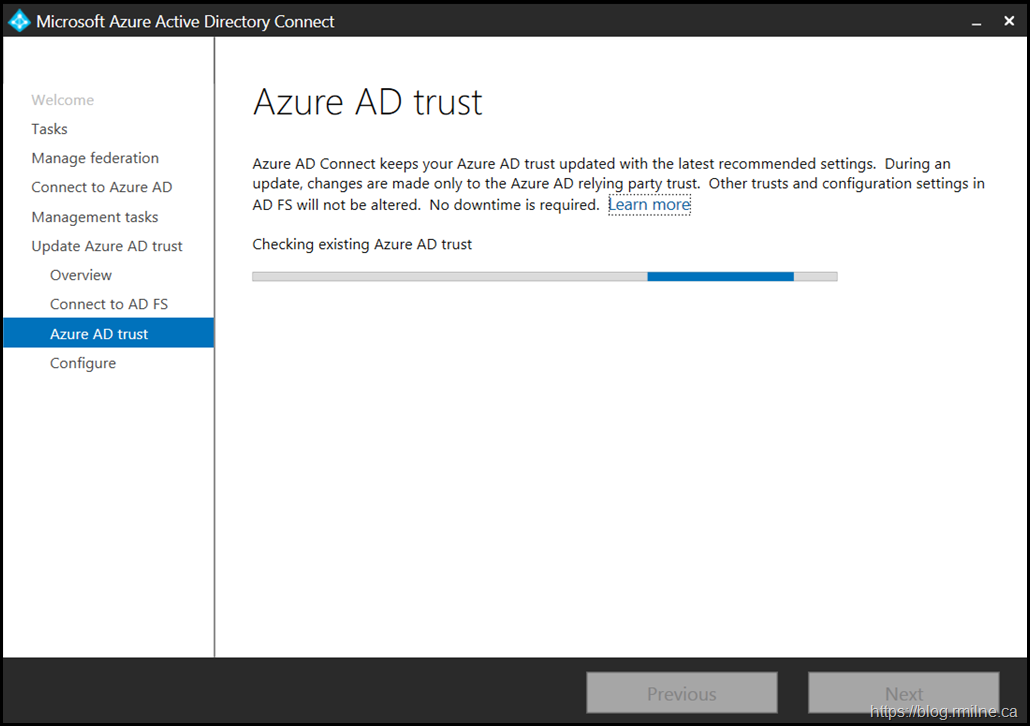Minimize the Azure AD Connect window
The width and height of the screenshot is (1030, 726).
pos(974,21)
